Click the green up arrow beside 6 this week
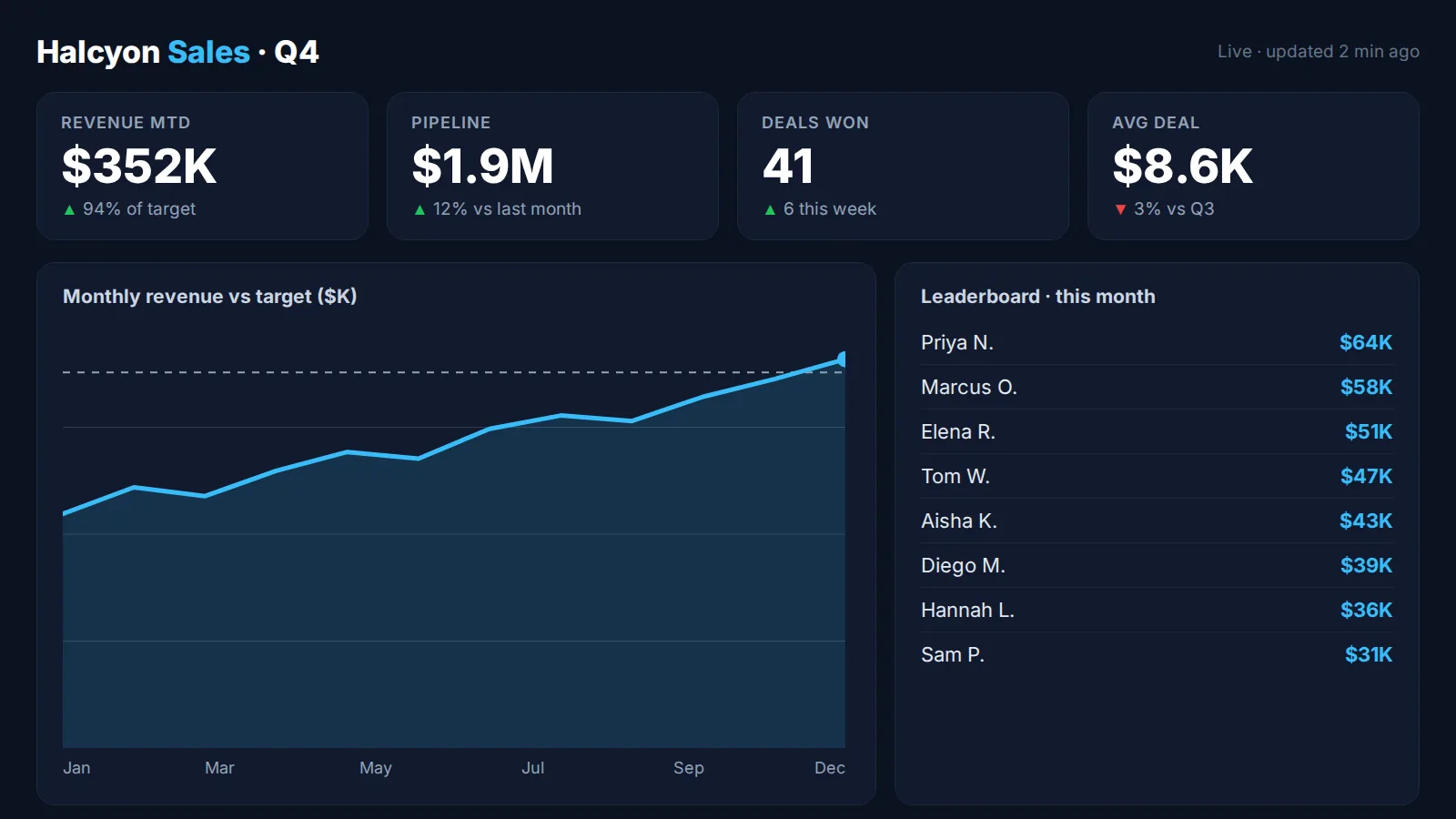This screenshot has height=819, width=1456. [770, 210]
